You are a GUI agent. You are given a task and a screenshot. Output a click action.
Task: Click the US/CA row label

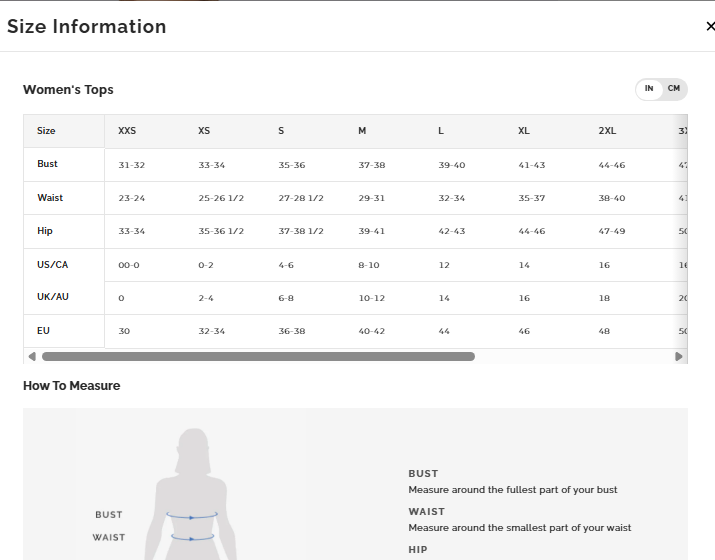(53, 265)
